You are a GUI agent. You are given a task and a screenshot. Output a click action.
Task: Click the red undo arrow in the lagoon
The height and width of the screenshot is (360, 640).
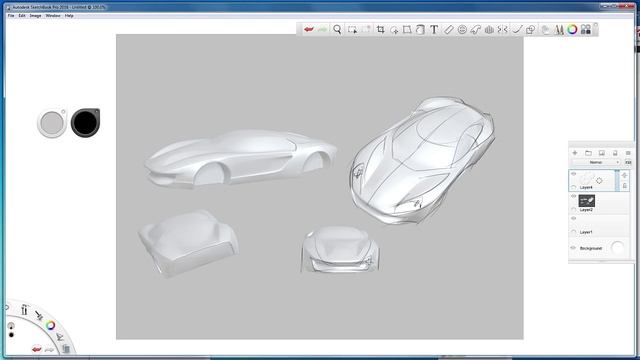point(37,349)
